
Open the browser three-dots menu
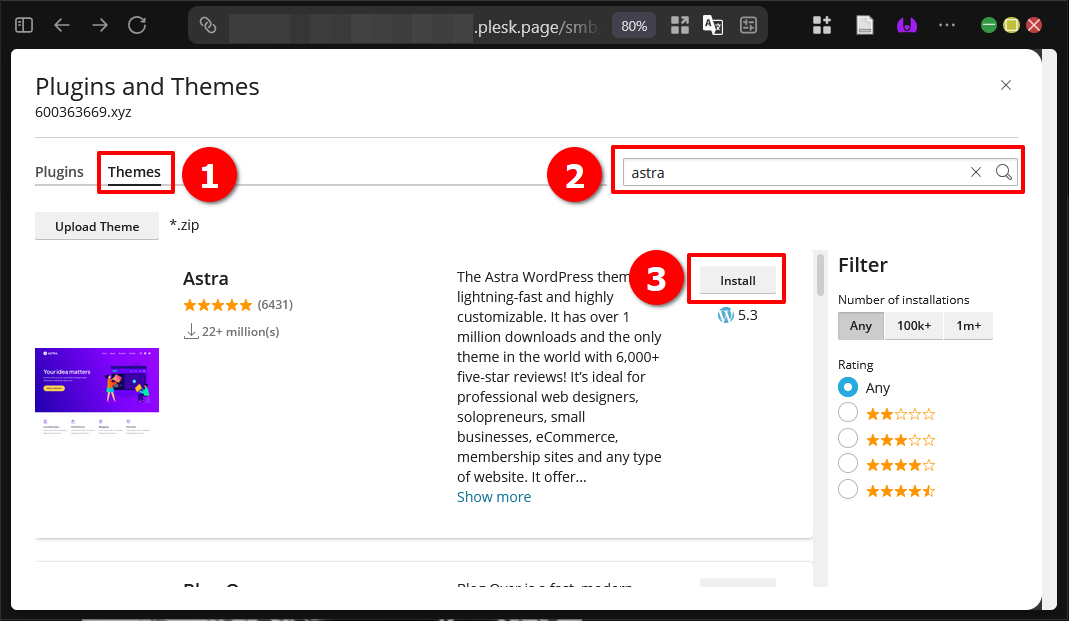click(947, 25)
